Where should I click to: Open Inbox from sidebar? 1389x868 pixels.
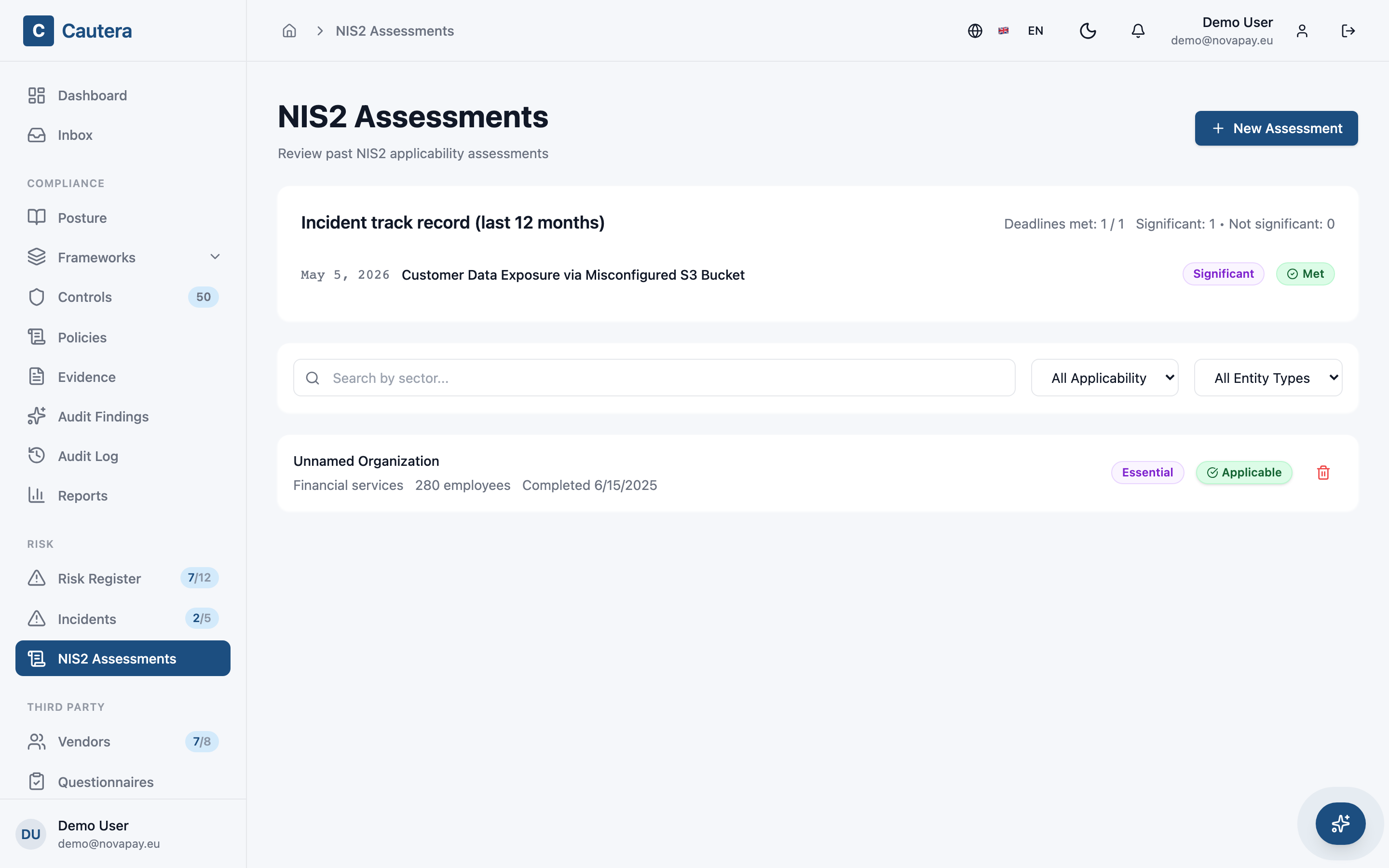123,135
